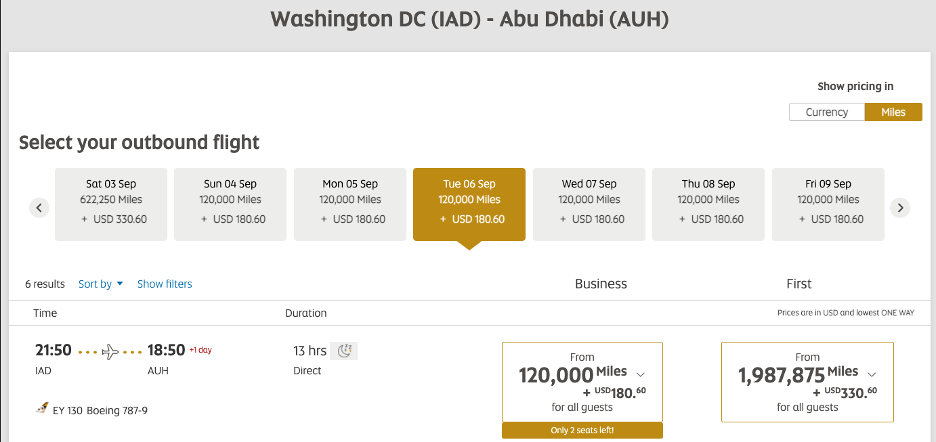The image size is (936, 442).
Task: Choose the First fare box for EY 130
Action: click(807, 382)
